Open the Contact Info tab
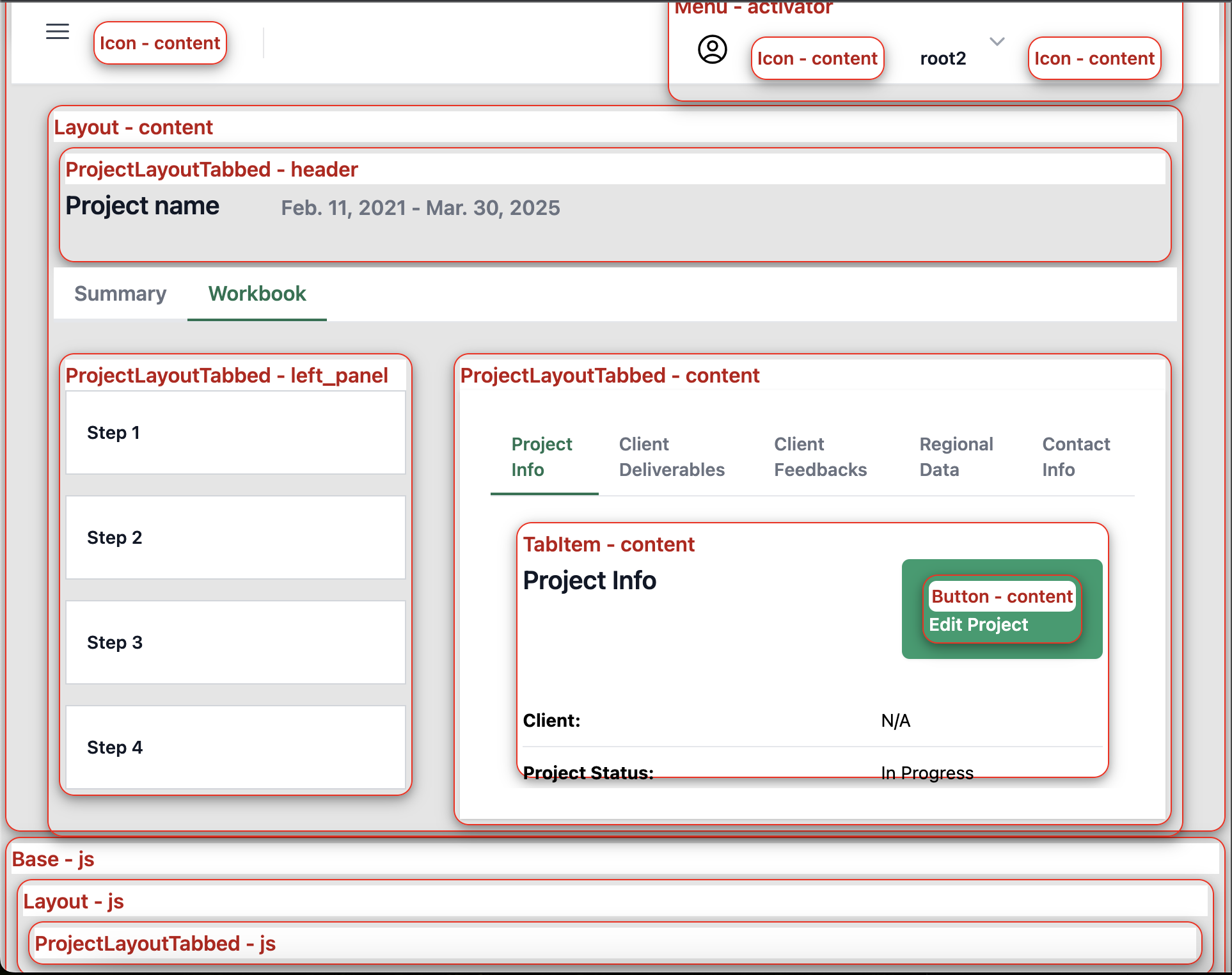 pyautogui.click(x=1076, y=457)
